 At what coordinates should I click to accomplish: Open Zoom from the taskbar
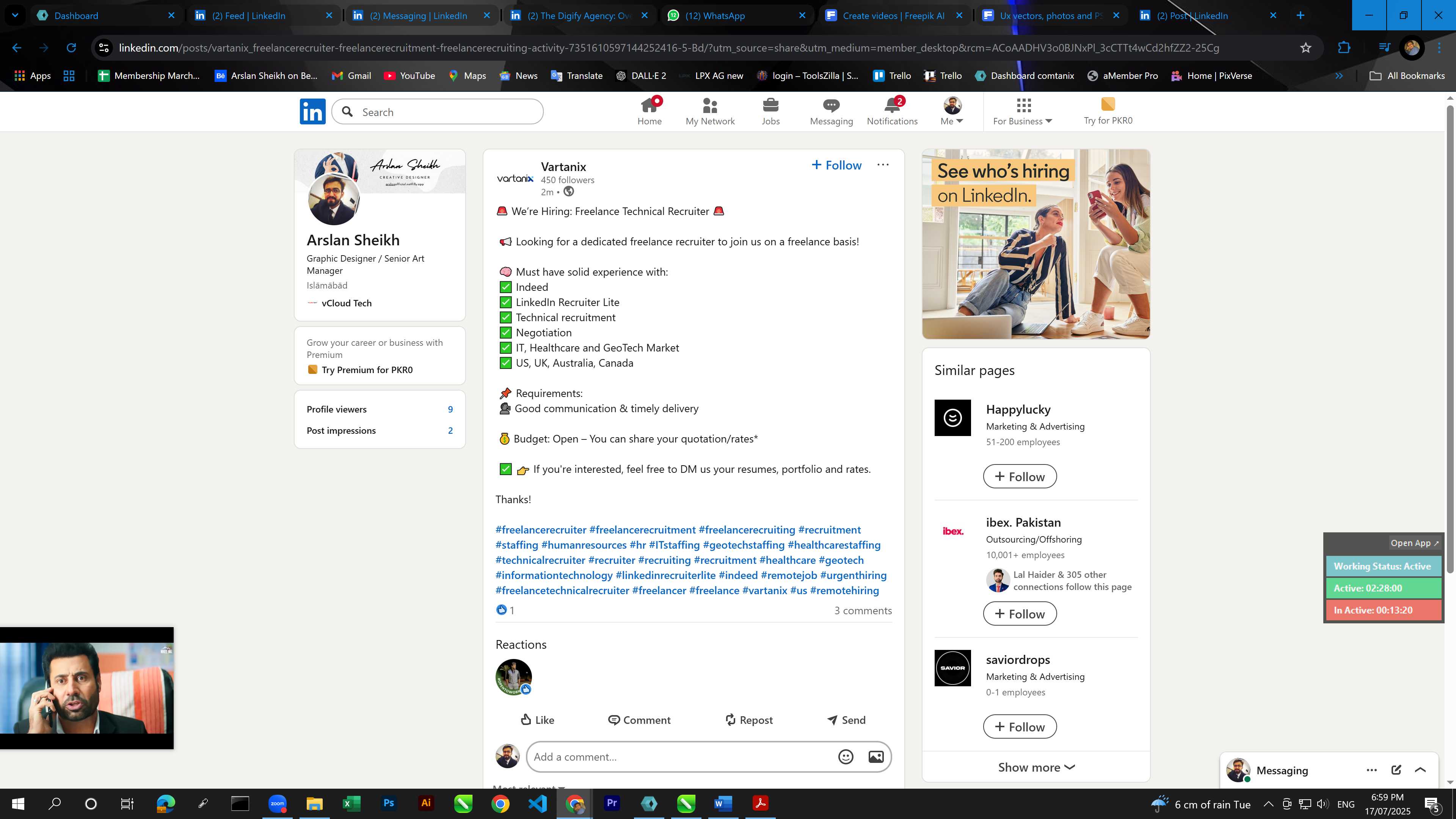tap(278, 803)
